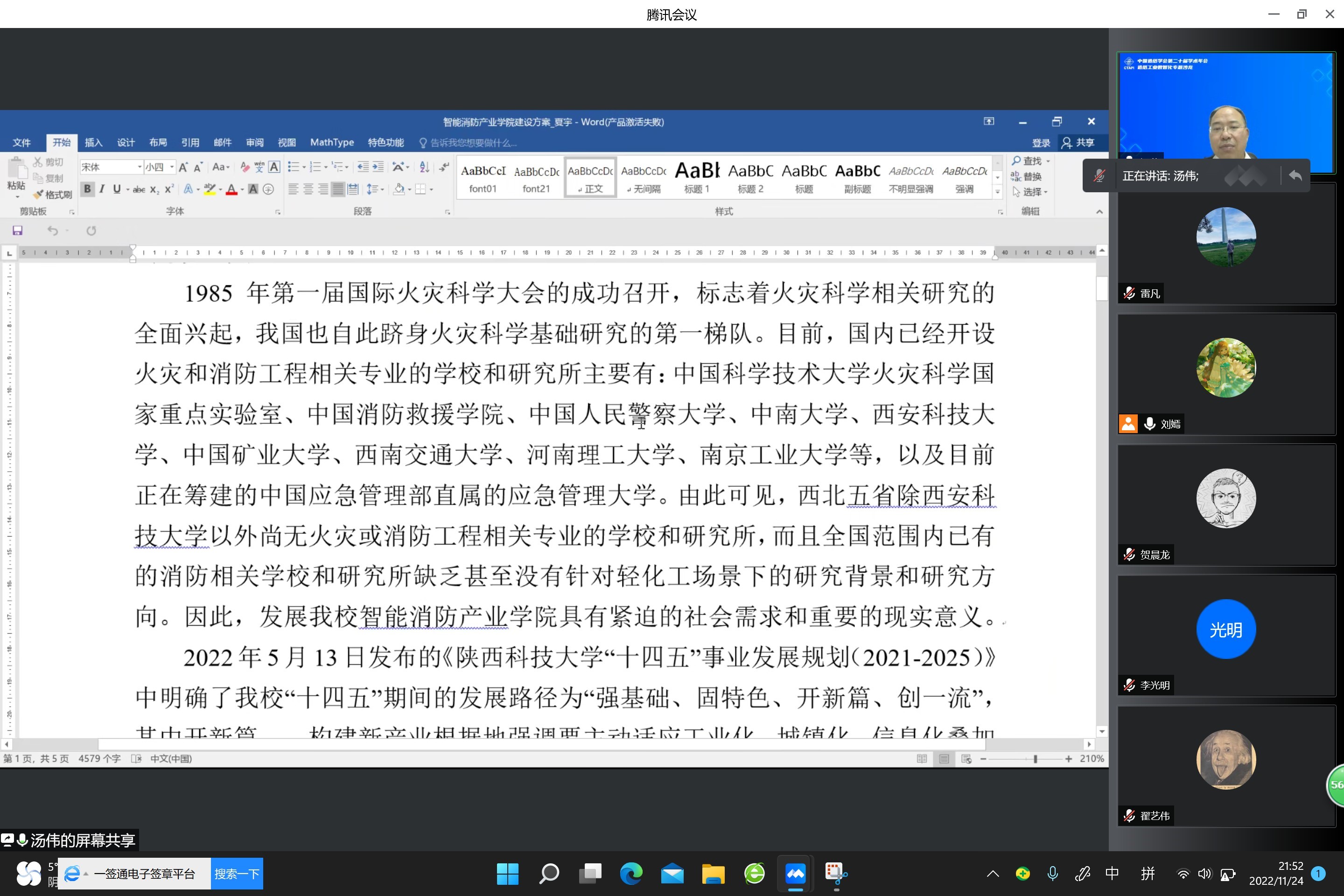Apply the 标题 1 style
The image size is (1344, 896).
(697, 178)
